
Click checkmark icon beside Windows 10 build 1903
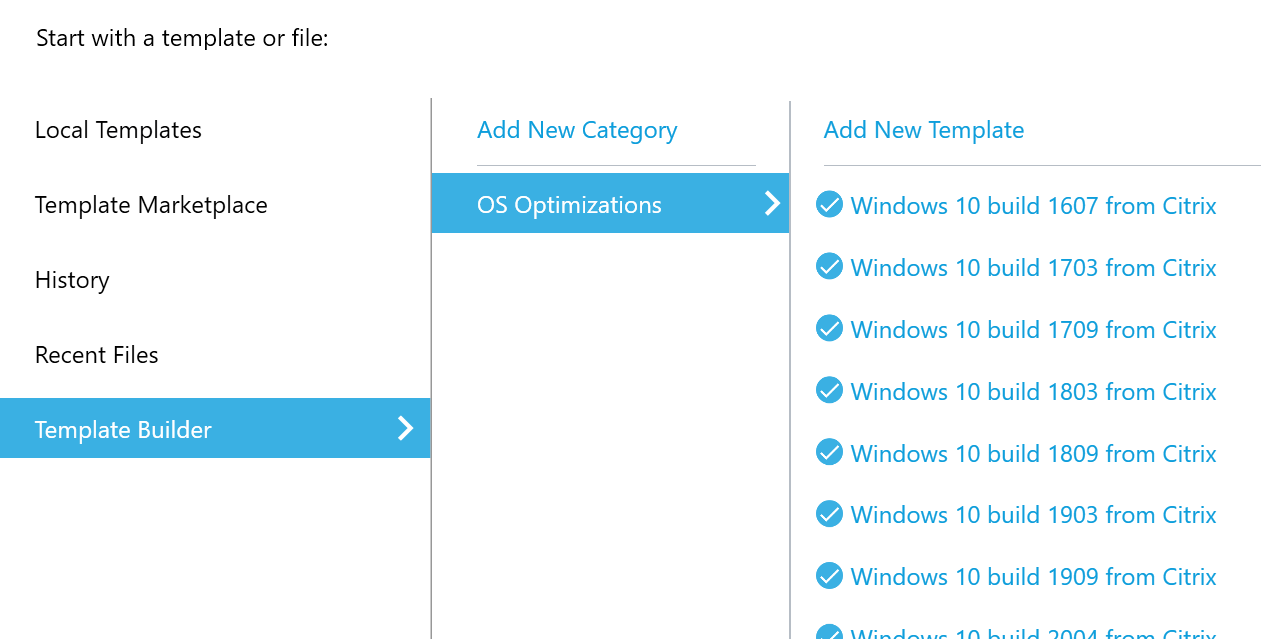point(829,514)
